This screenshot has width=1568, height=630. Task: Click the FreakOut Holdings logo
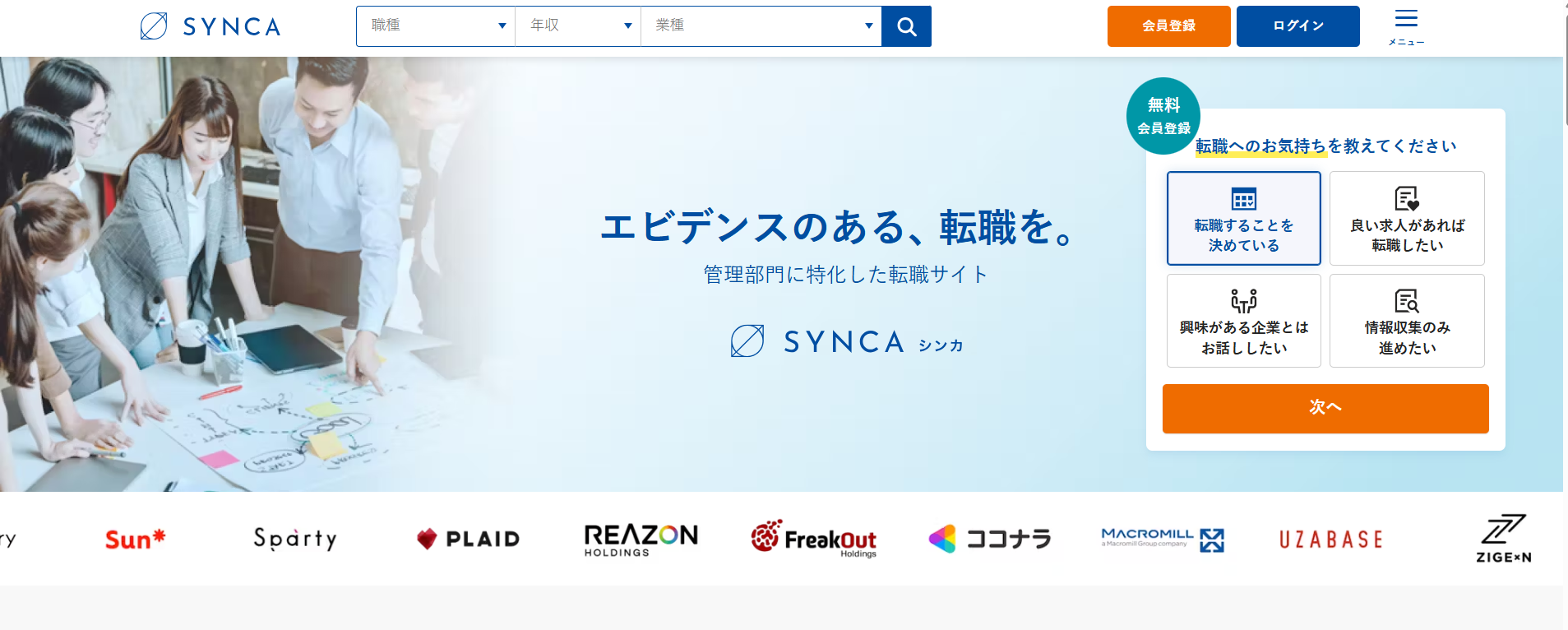813,539
